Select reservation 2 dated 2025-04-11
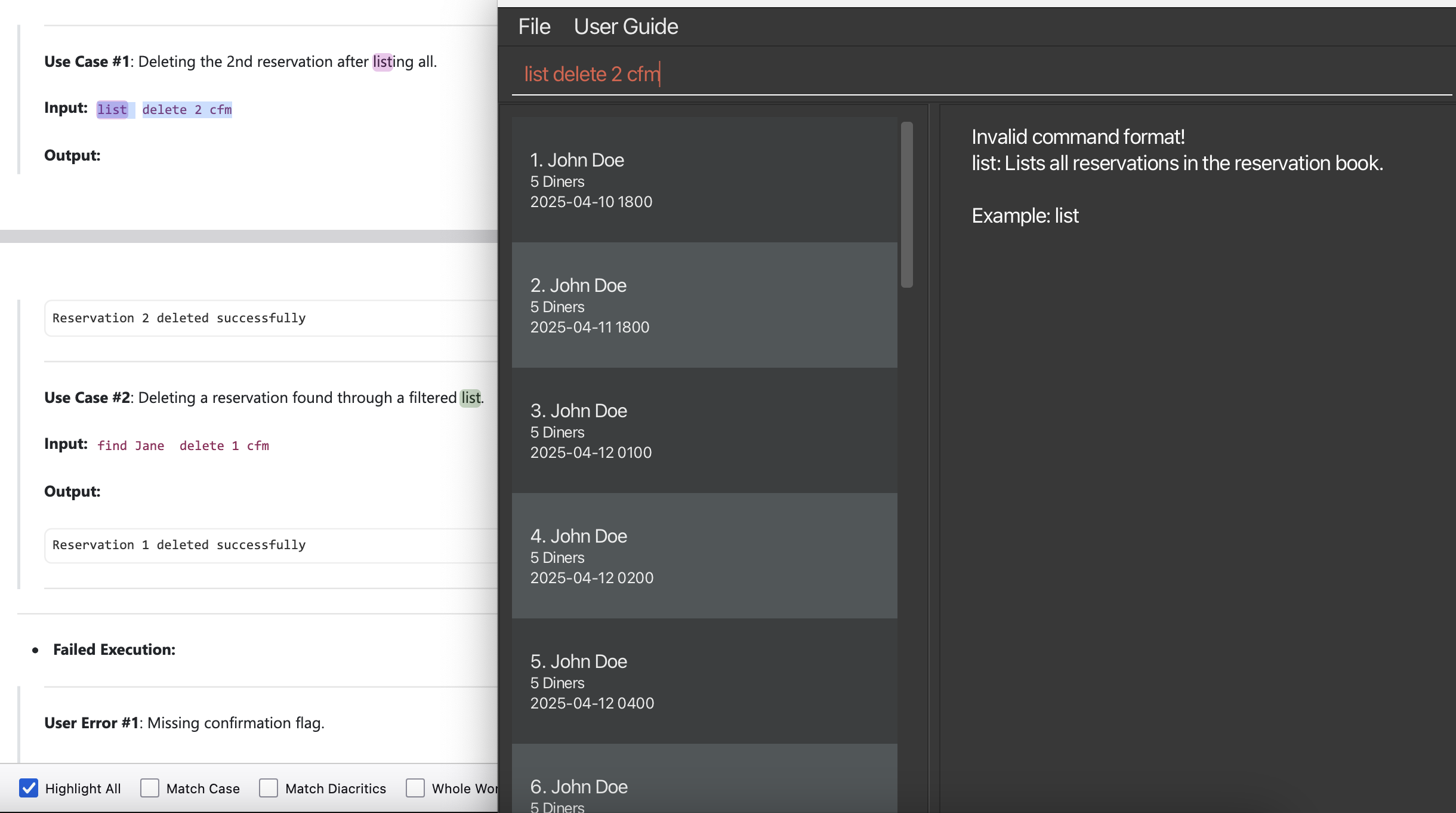 point(704,305)
